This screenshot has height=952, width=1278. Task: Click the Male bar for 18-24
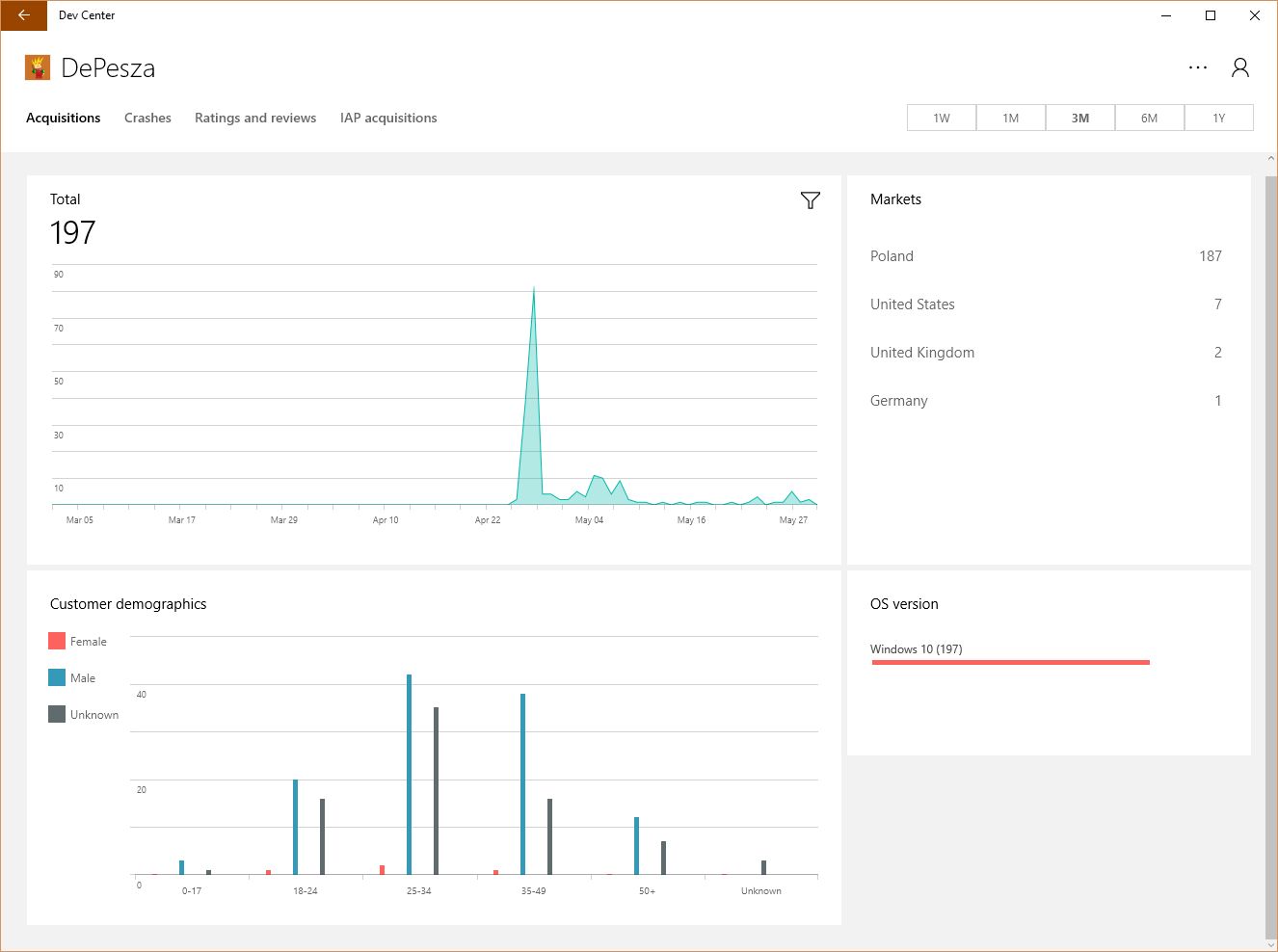click(296, 827)
